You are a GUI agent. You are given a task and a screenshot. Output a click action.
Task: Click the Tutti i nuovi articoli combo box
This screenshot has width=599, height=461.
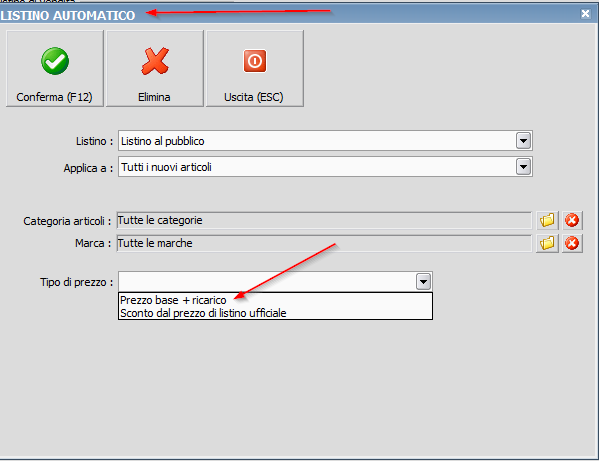(325, 167)
